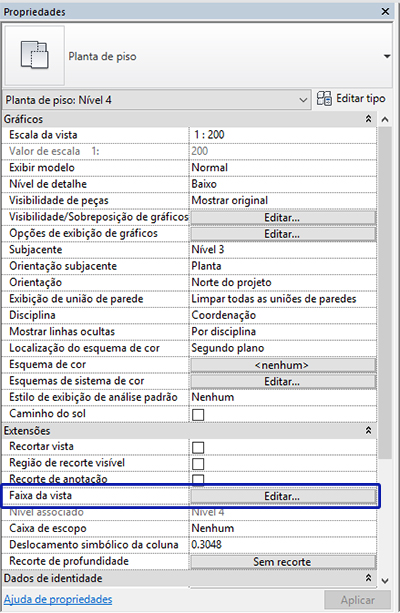Click the scrollbar up arrow
The image size is (400, 613).
[385, 120]
